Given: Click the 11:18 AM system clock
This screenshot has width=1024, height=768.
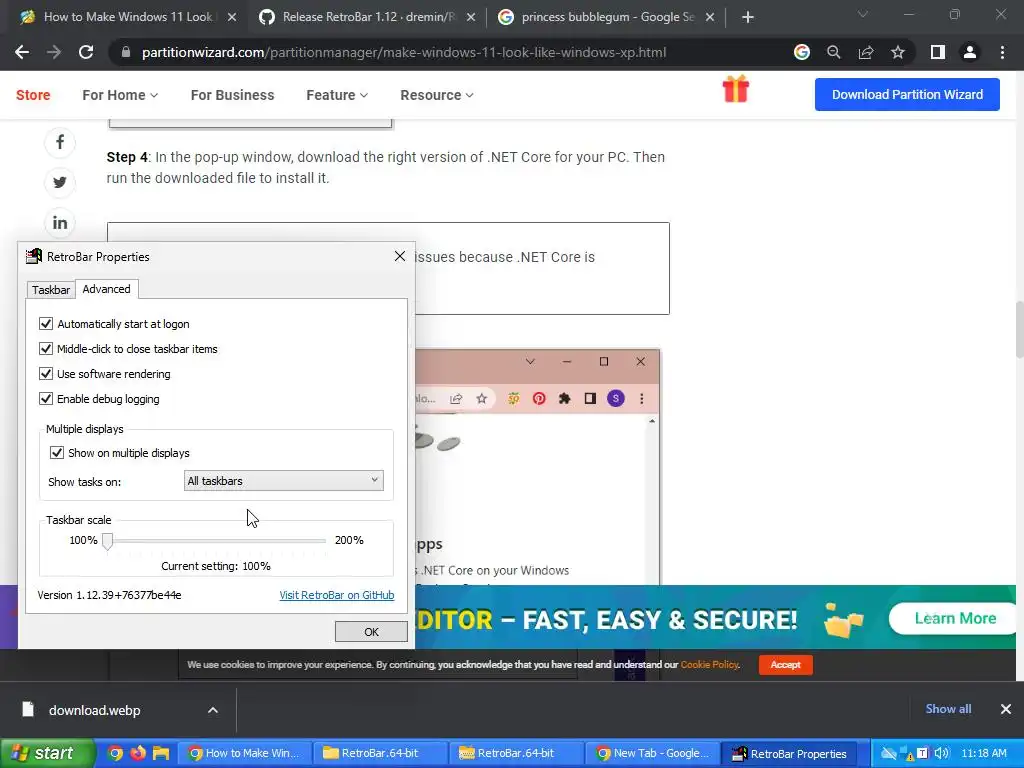Looking at the screenshot, I should click(x=984, y=753).
